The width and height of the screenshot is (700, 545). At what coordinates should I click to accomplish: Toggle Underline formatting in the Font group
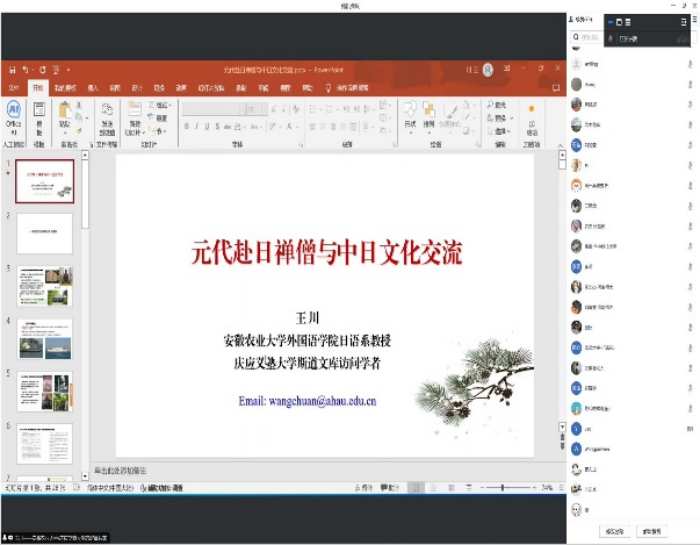[x=209, y=127]
